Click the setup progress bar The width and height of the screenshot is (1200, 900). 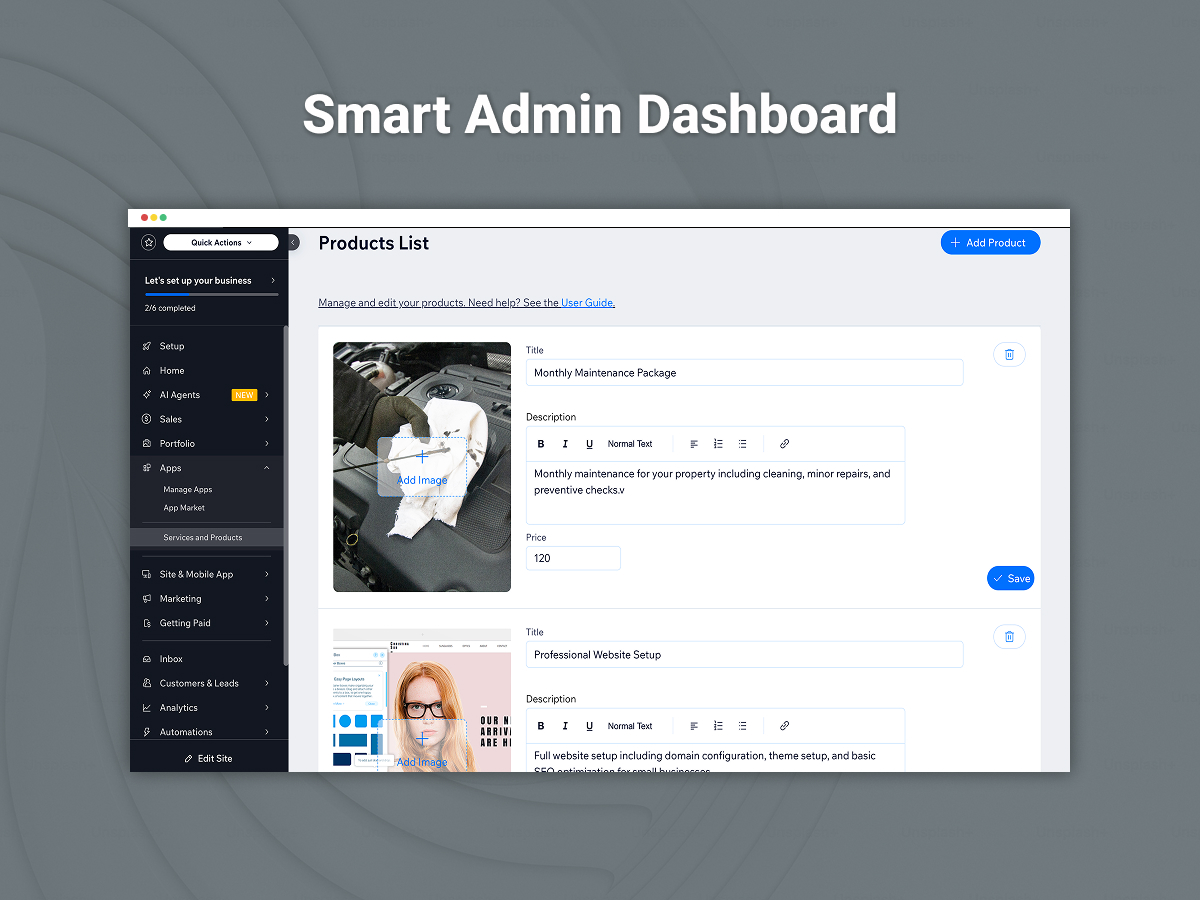(211, 294)
